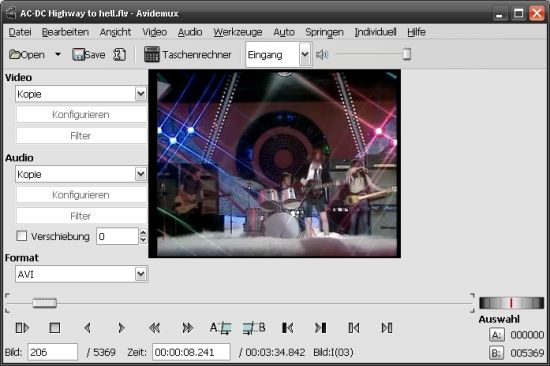
Task: Click Audio Konfigurieren button
Action: (x=81, y=195)
